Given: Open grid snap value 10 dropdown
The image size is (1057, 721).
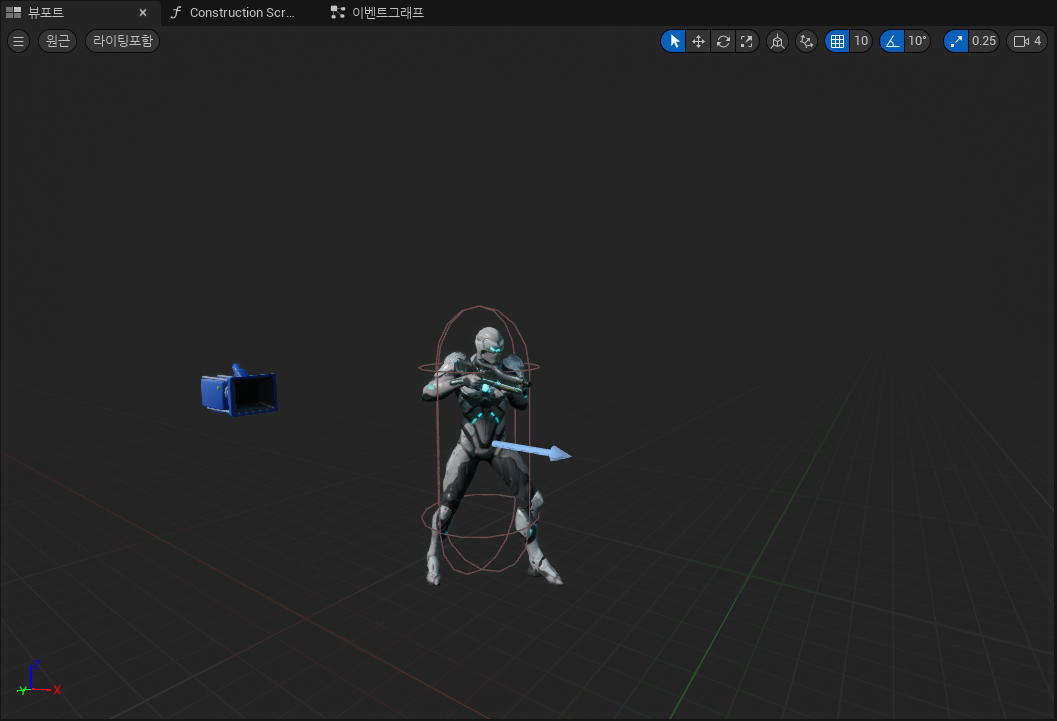Looking at the screenshot, I should [x=861, y=41].
